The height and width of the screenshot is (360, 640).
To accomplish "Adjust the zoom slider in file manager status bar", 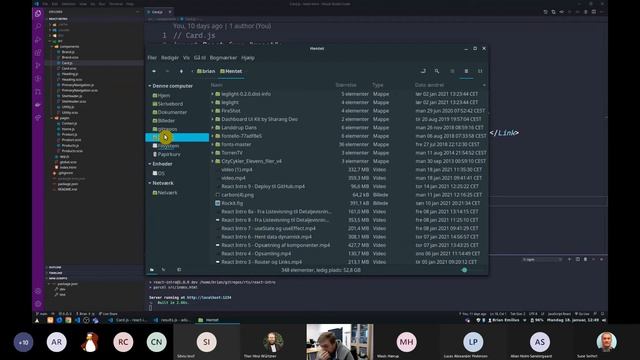I will pos(464,270).
